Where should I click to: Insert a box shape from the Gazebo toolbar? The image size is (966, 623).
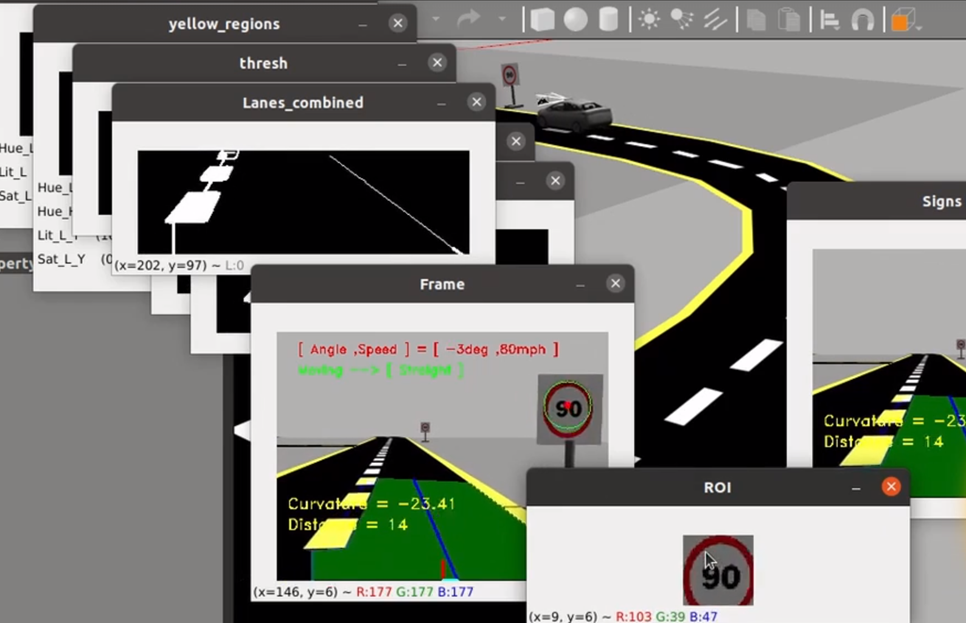tap(543, 19)
